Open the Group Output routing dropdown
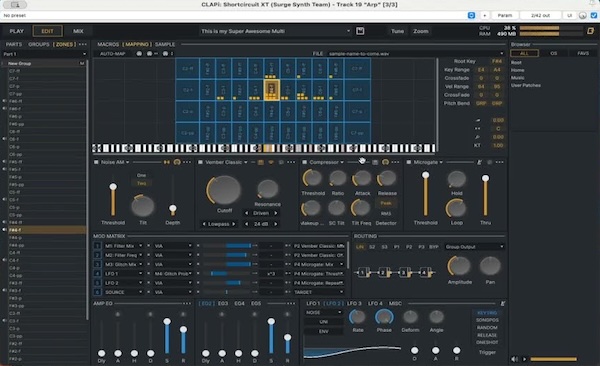Screen dimensions: 600x366 click(x=474, y=247)
